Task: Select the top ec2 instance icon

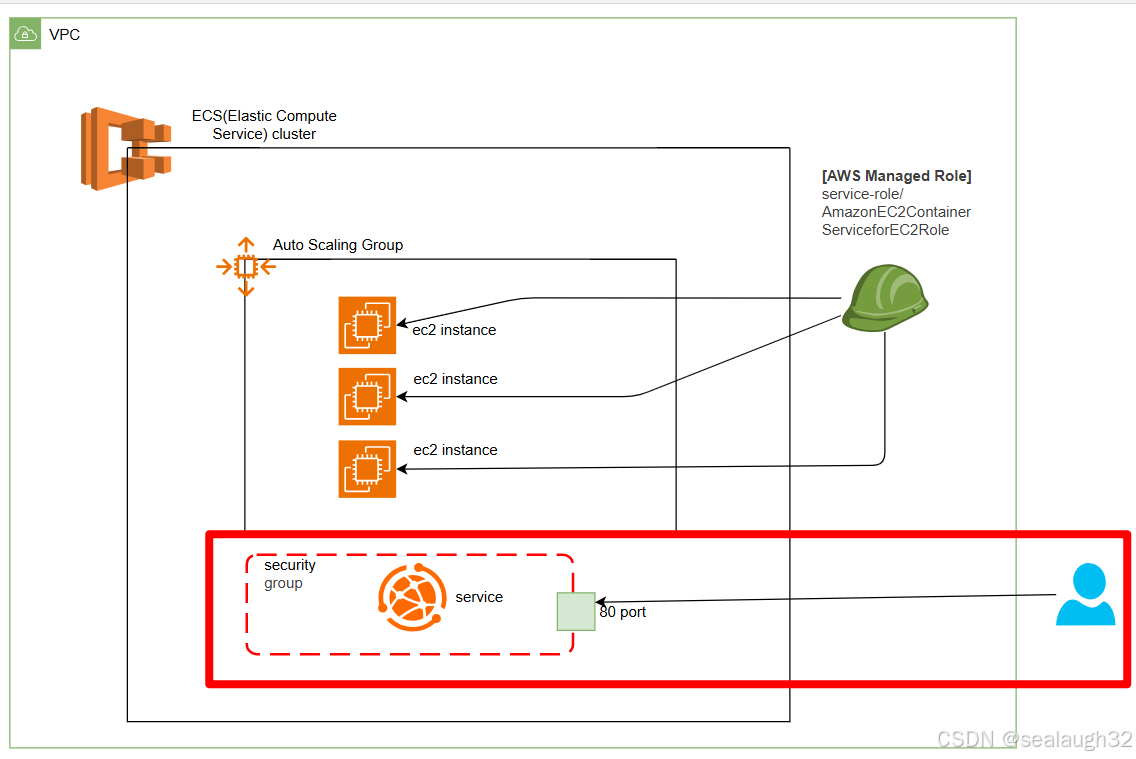Action: (x=367, y=325)
